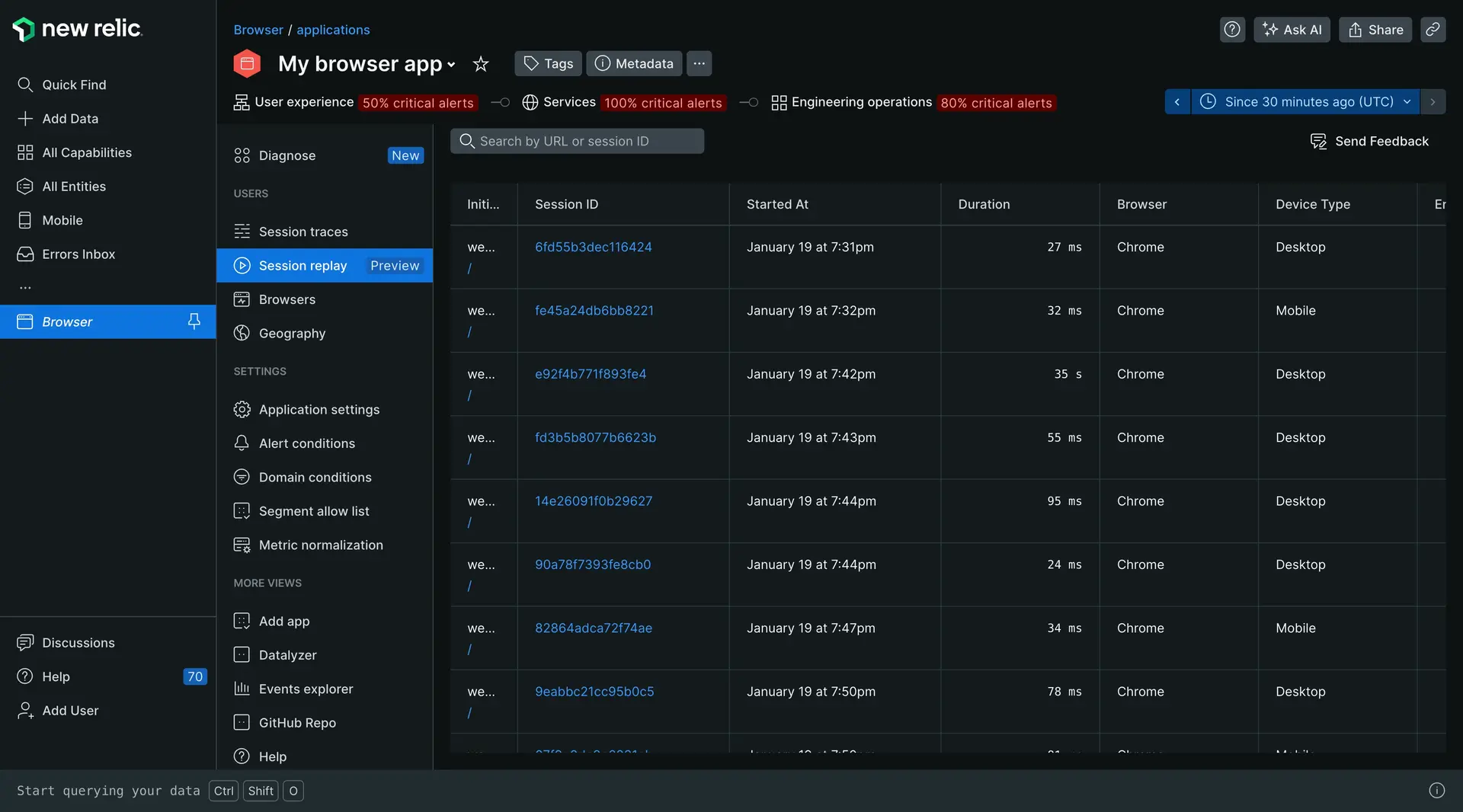The height and width of the screenshot is (812, 1463).
Task: Expand the sidebar more items ellipsis
Action: tap(25, 288)
